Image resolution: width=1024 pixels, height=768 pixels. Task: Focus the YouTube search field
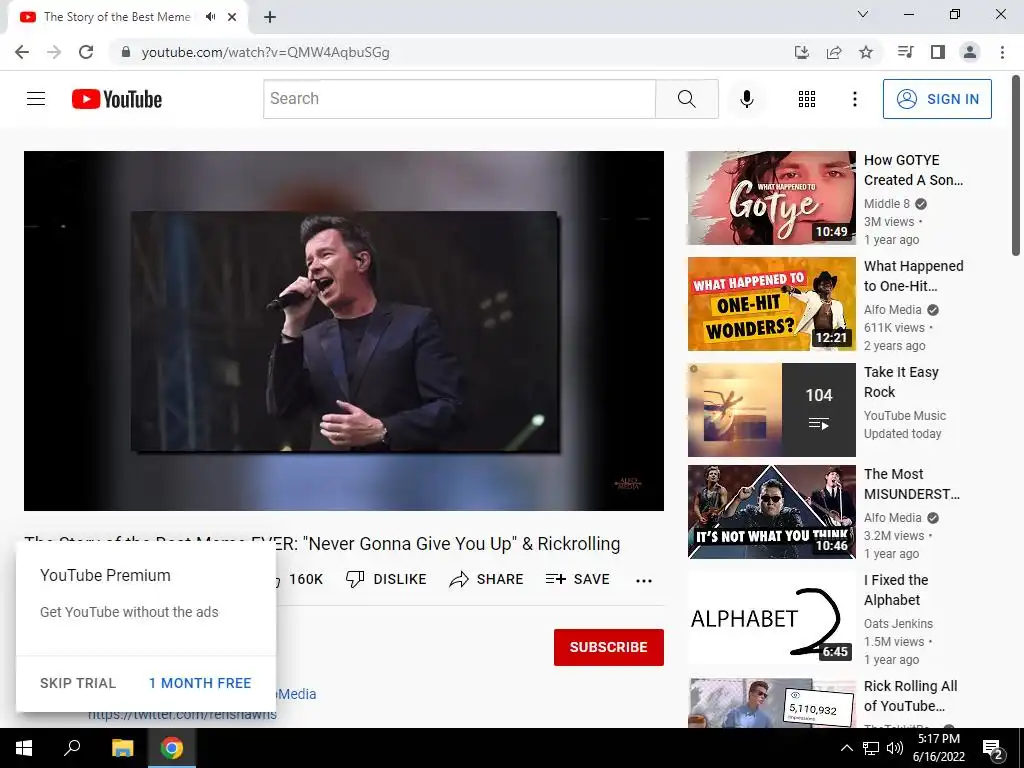coord(459,99)
